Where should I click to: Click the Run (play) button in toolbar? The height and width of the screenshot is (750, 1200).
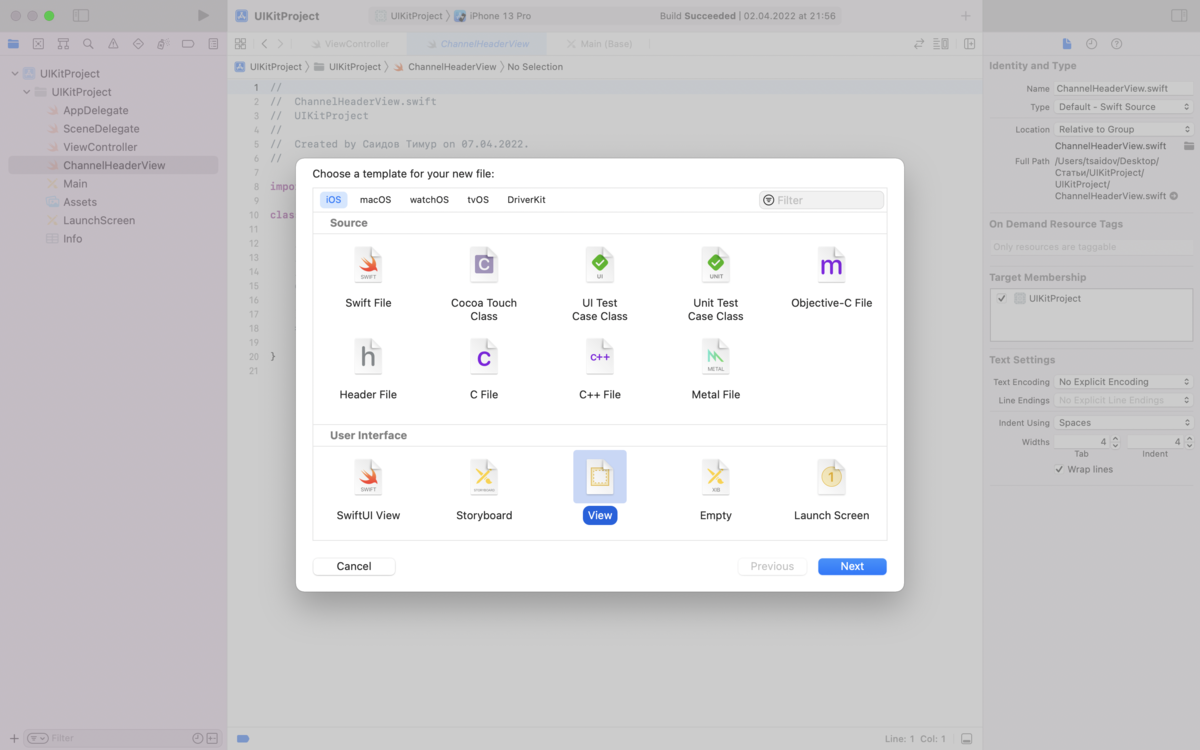204,16
